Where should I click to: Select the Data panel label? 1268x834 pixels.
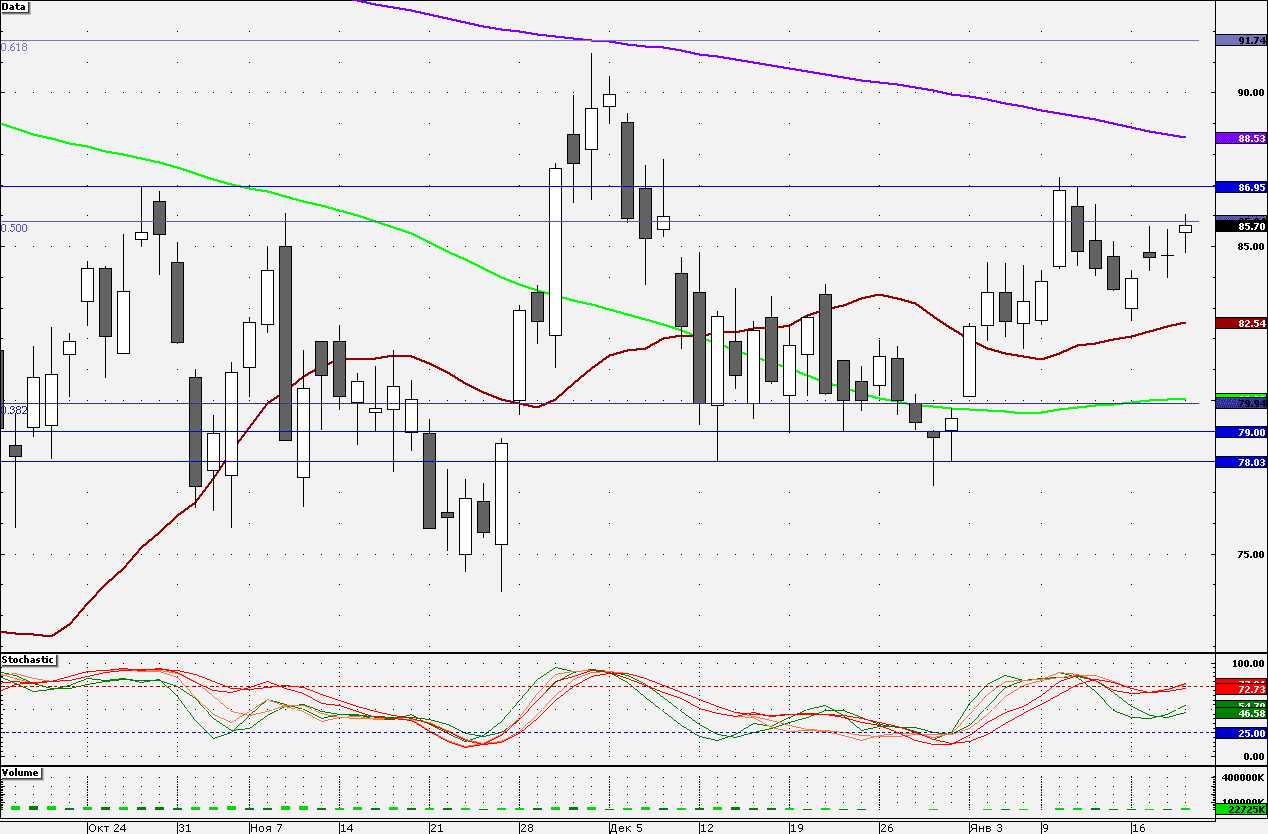tap(15, 6)
